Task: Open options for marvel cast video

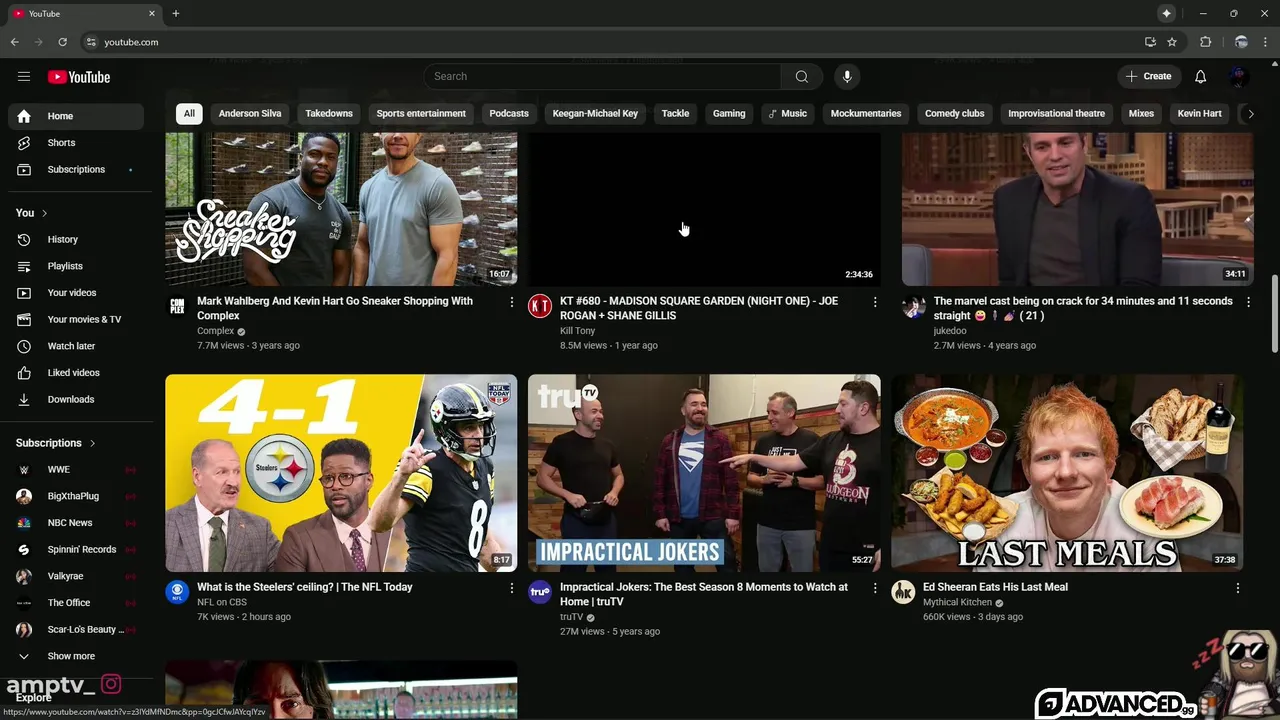Action: [x=1248, y=302]
